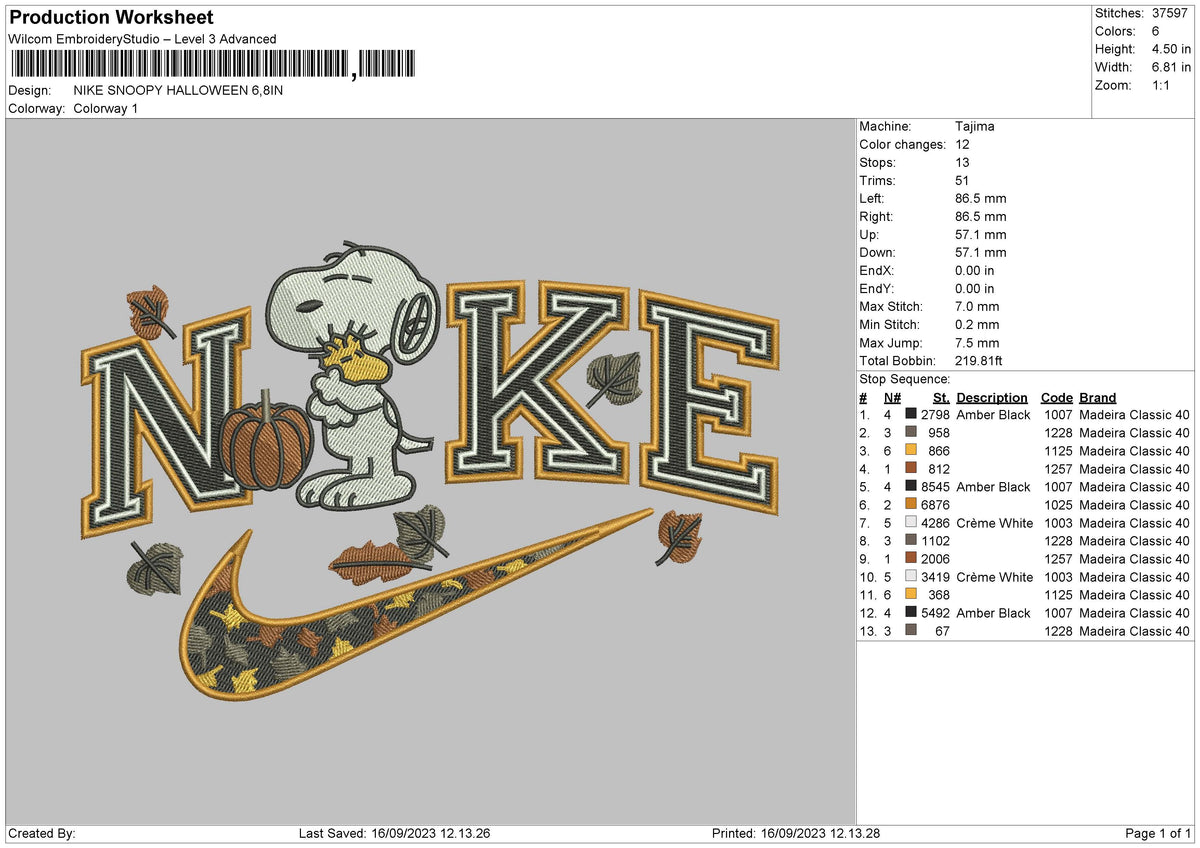
Task: Click the St. column header
Action: (941, 397)
